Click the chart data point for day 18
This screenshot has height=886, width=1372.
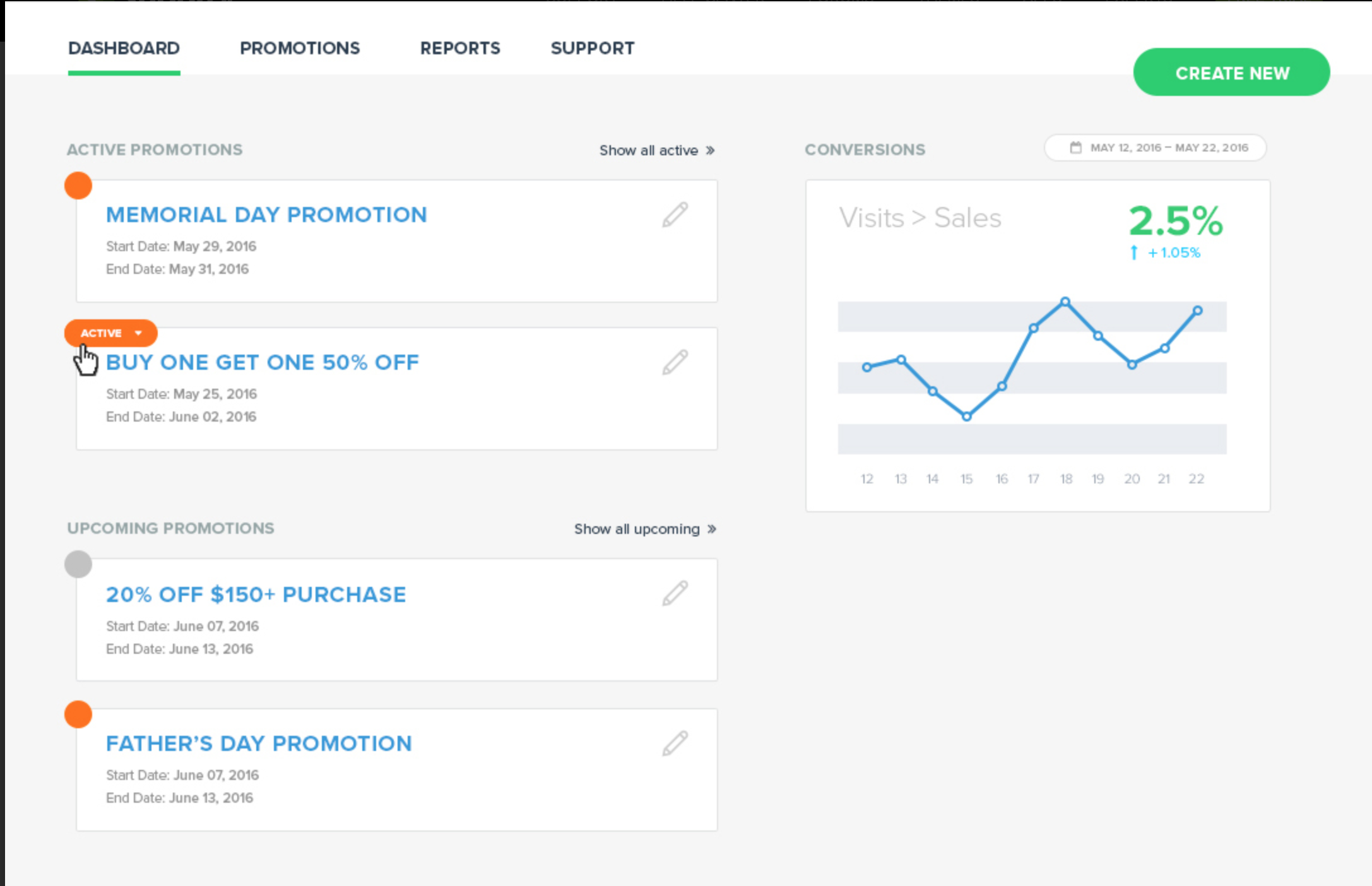click(1065, 302)
